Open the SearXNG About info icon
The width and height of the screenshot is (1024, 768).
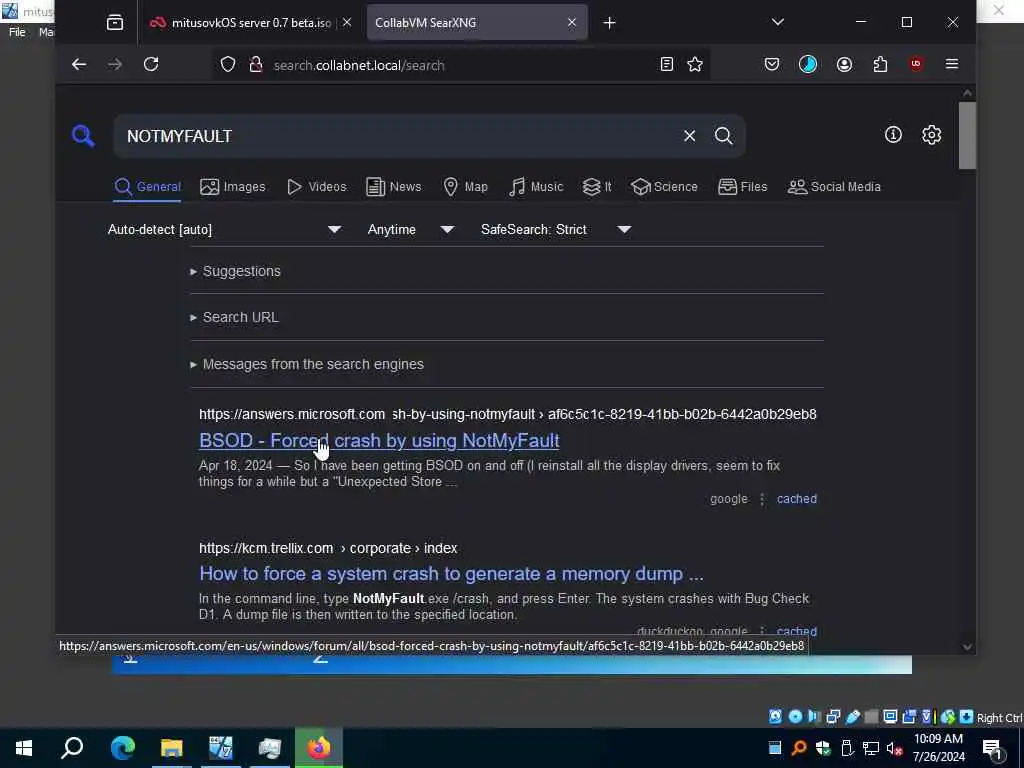click(x=893, y=135)
